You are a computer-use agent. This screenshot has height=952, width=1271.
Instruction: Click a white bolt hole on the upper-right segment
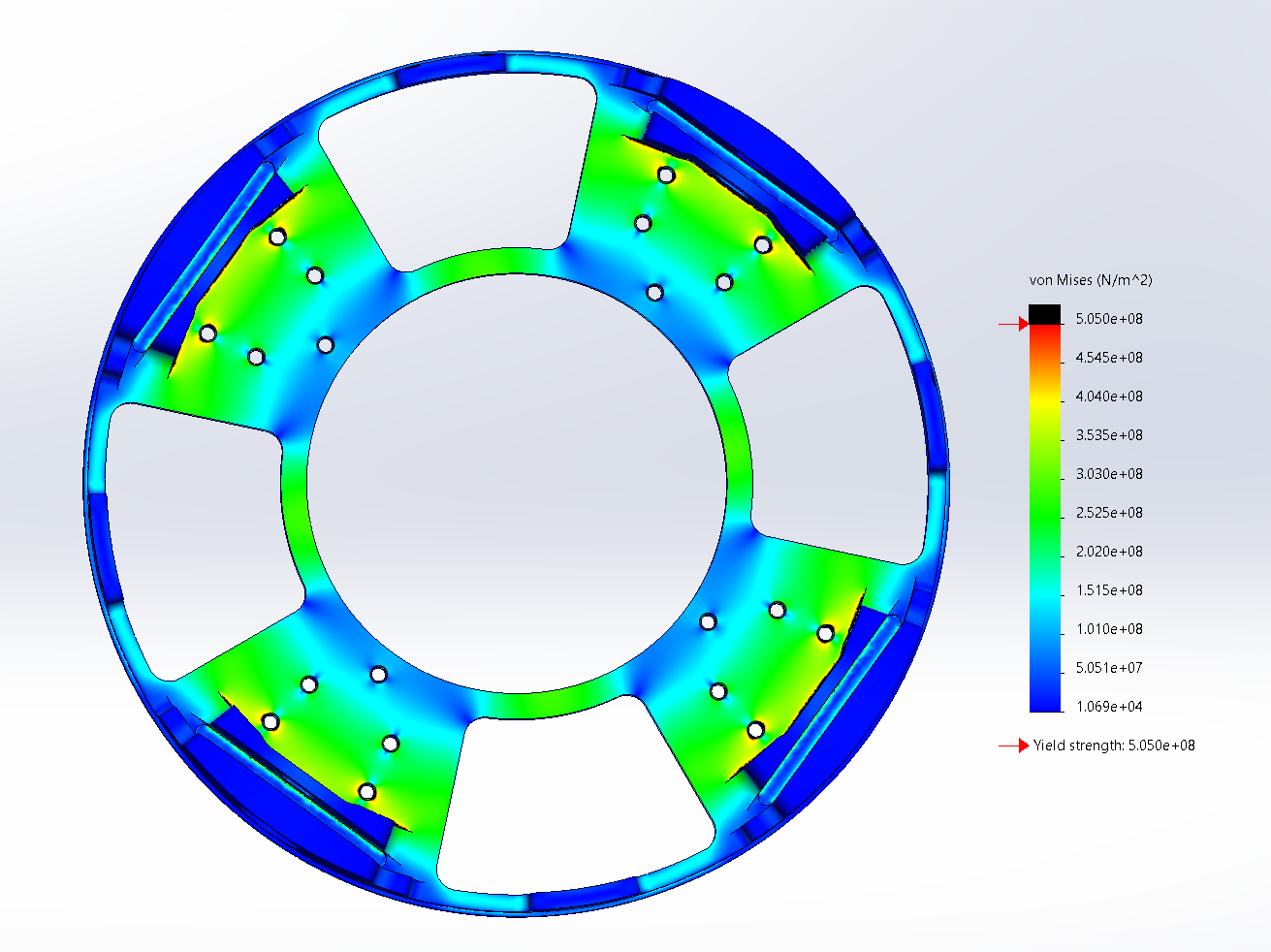(664, 175)
